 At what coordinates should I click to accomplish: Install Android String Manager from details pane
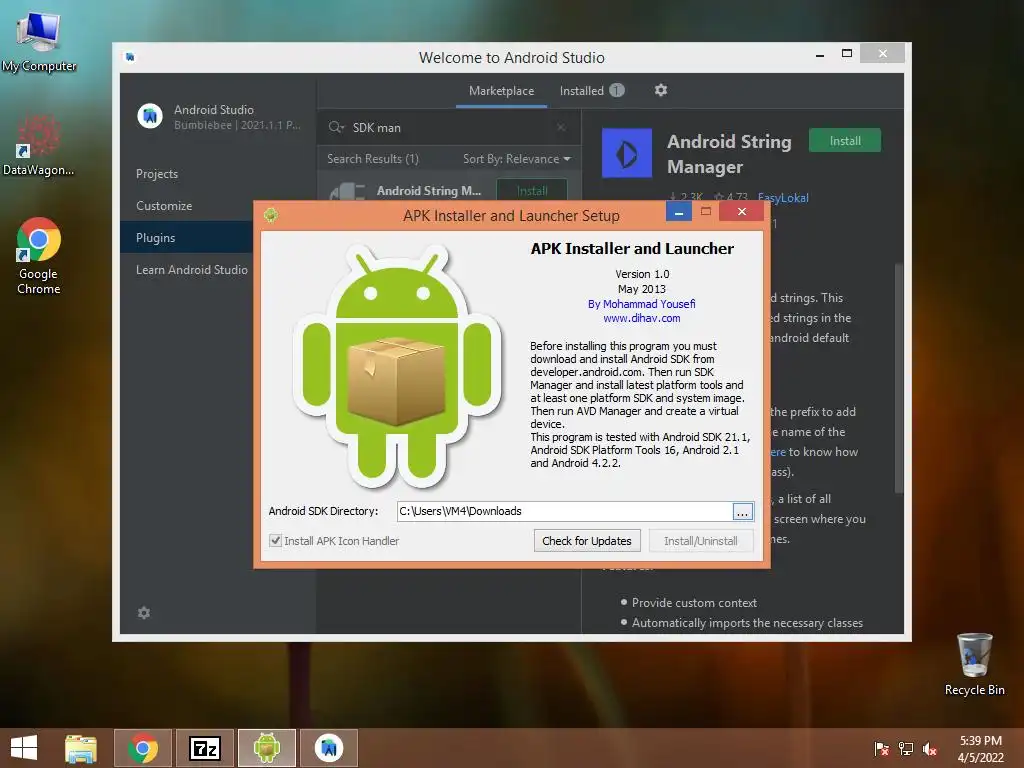point(844,140)
